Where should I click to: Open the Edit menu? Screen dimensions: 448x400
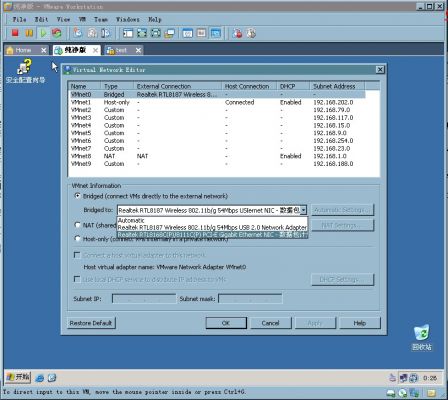coord(41,19)
